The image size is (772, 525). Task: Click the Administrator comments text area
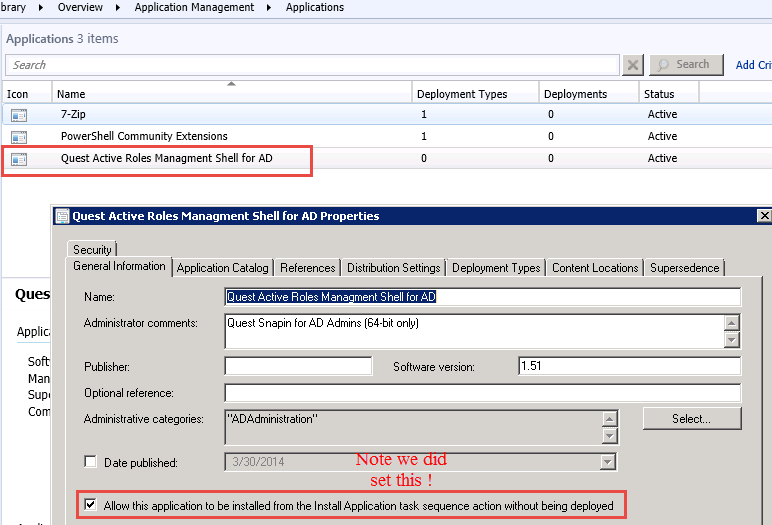(475, 331)
